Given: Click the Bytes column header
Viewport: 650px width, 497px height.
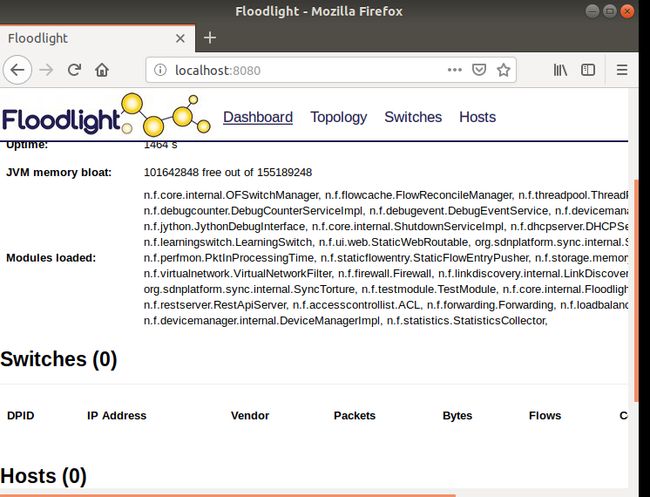Looking at the screenshot, I should (x=457, y=415).
